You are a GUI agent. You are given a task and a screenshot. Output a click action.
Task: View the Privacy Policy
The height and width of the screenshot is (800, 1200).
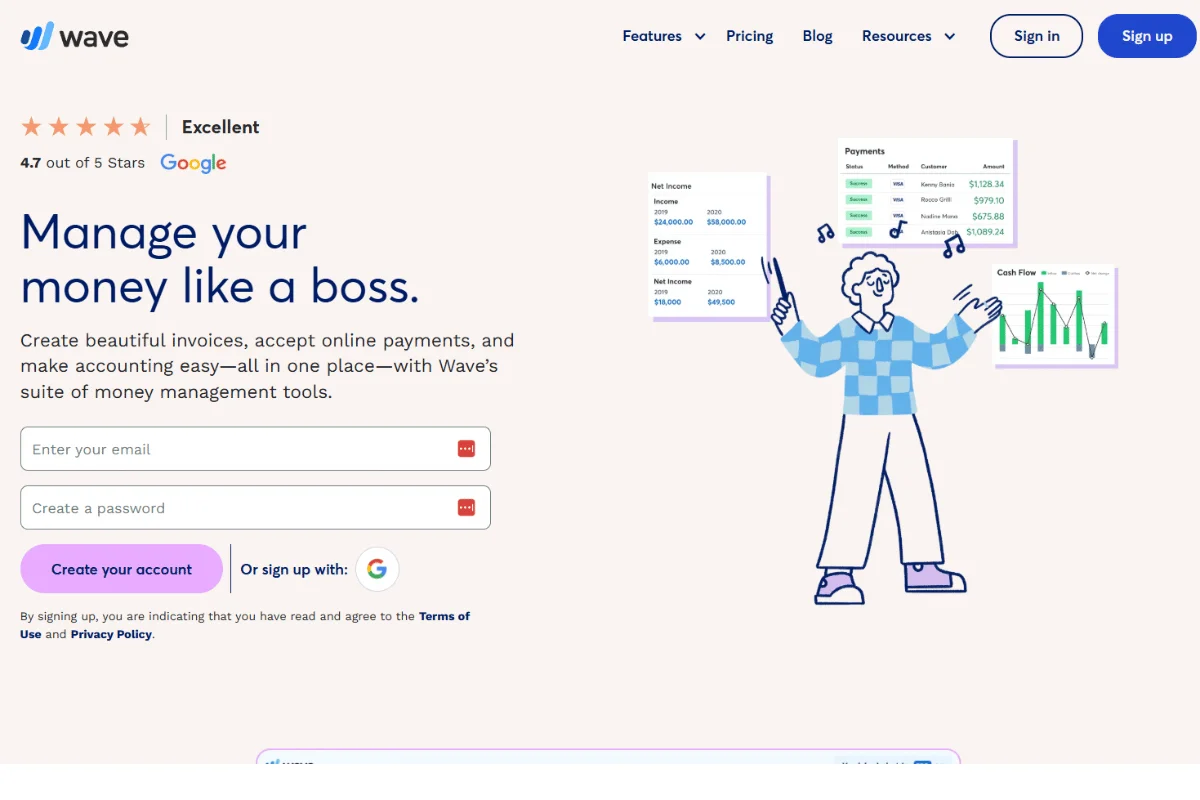pos(111,633)
